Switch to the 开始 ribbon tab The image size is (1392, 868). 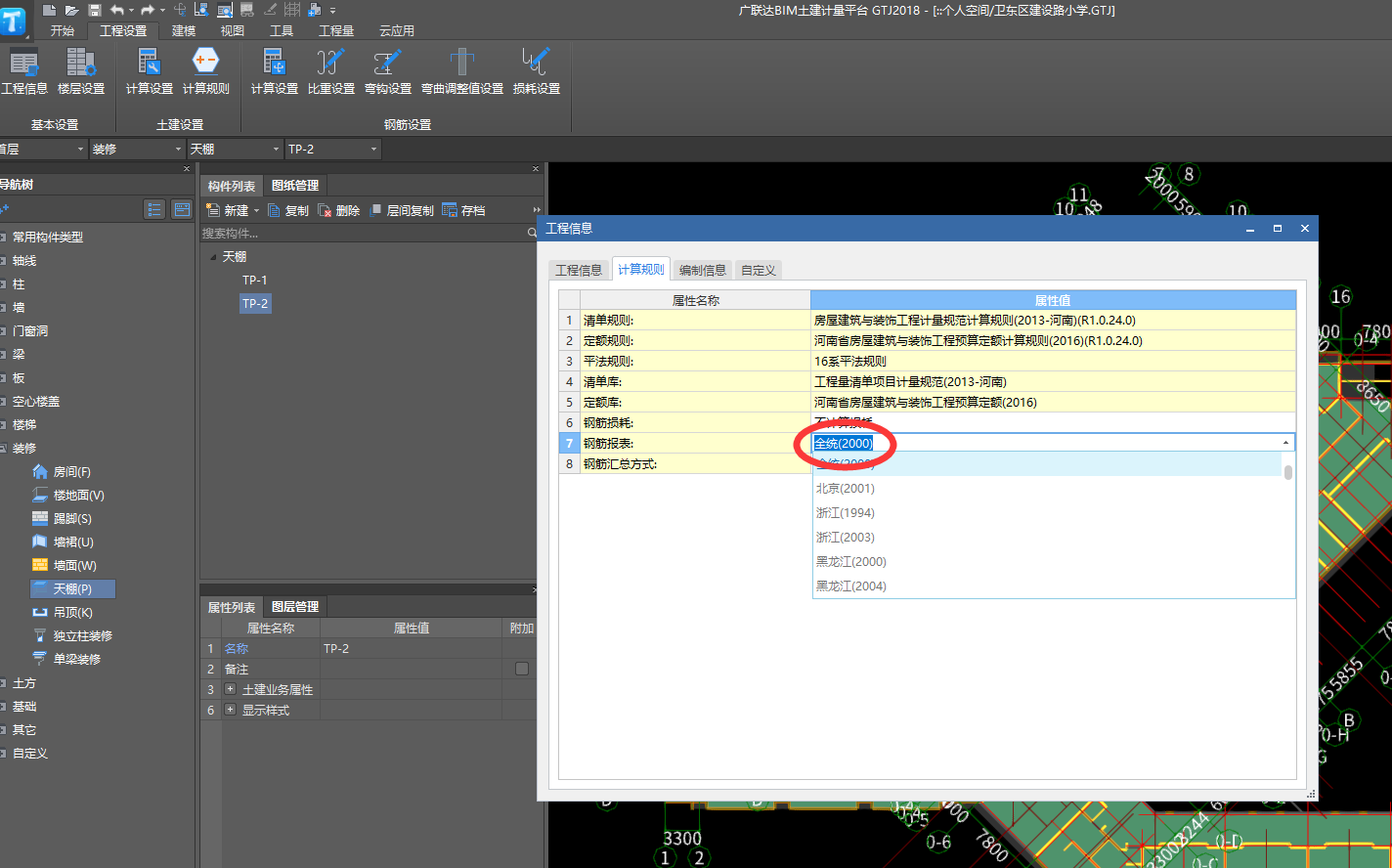click(x=63, y=30)
